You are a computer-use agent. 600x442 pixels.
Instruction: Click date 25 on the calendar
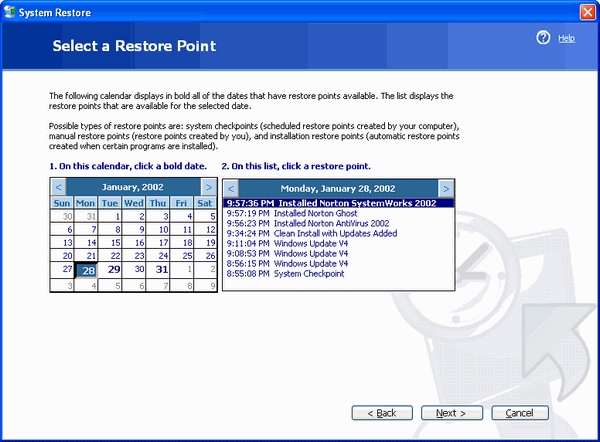click(x=181, y=256)
